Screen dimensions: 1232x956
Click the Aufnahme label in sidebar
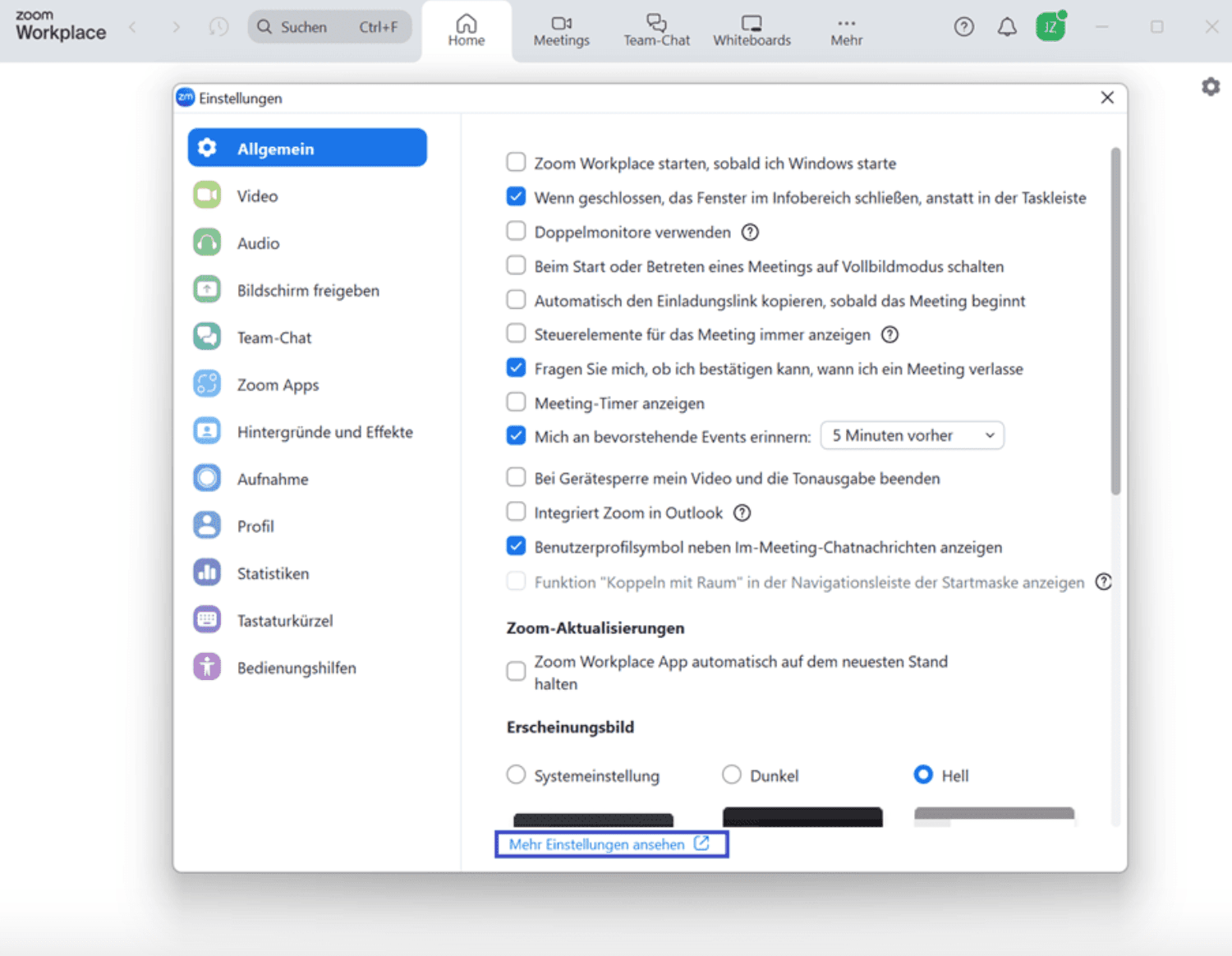[273, 480]
